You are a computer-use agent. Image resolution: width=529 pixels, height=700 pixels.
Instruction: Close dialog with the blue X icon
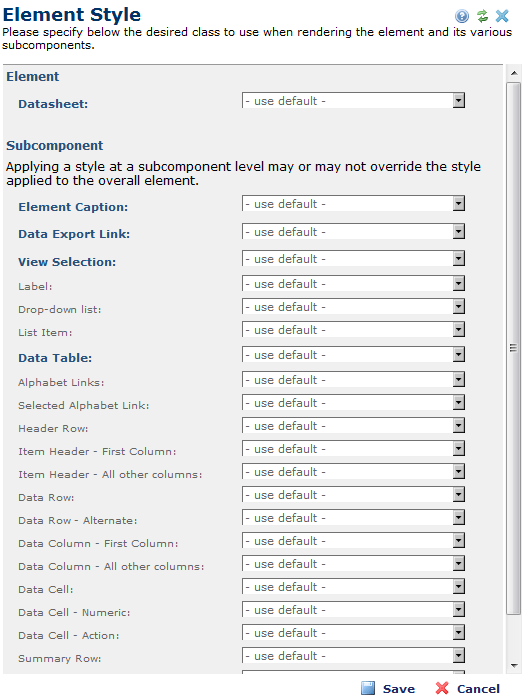pos(502,16)
